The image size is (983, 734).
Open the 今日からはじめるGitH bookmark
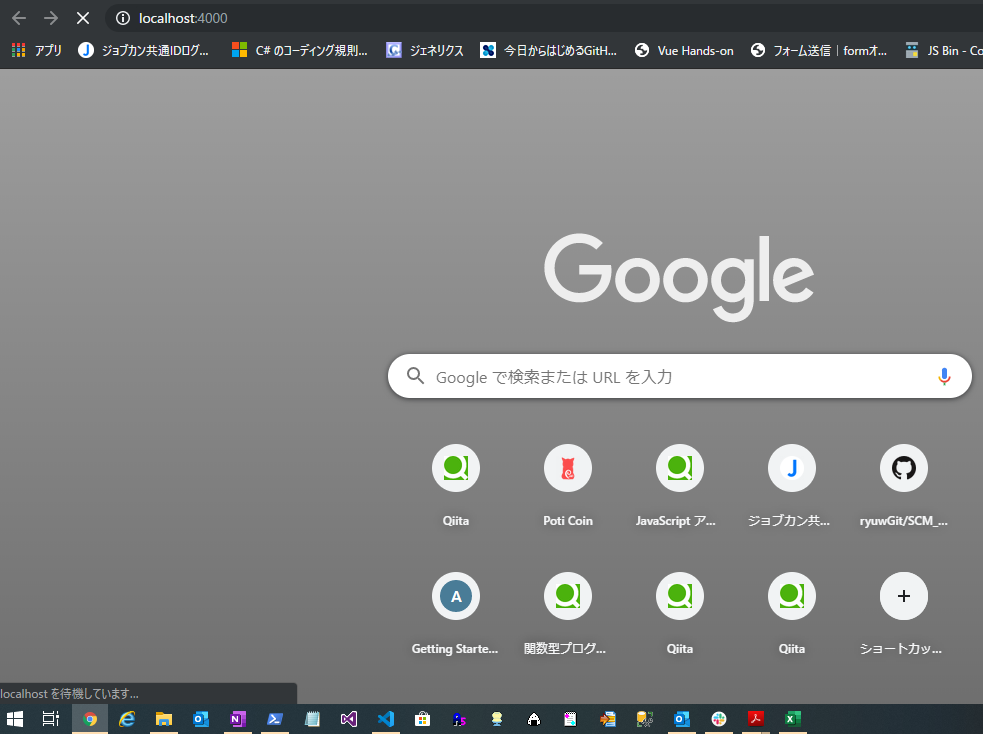(549, 50)
